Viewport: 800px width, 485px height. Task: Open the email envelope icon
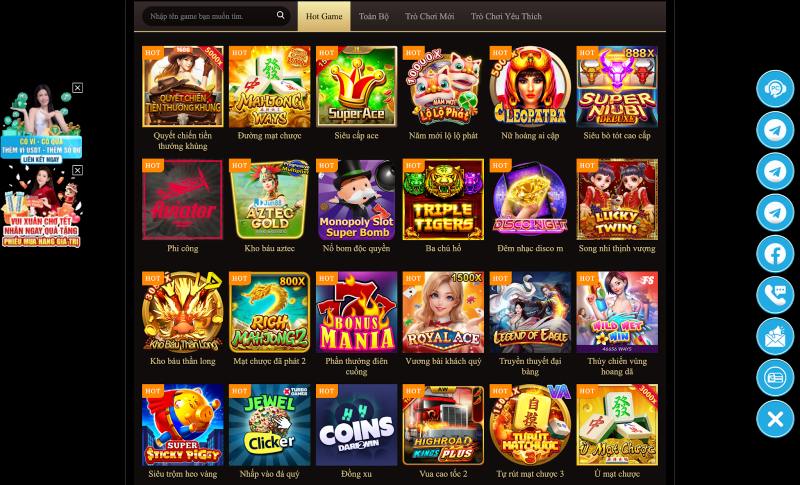[x=775, y=337]
